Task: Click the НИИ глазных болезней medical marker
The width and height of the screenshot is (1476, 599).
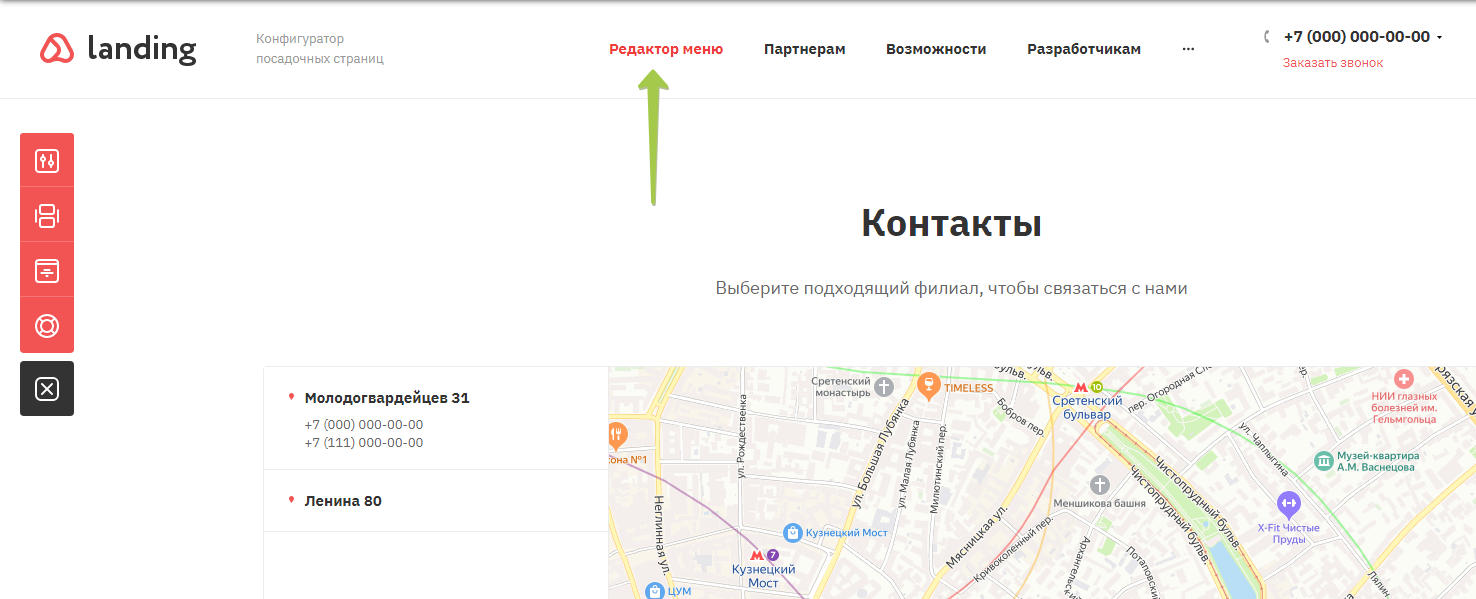Action: pos(1403,379)
